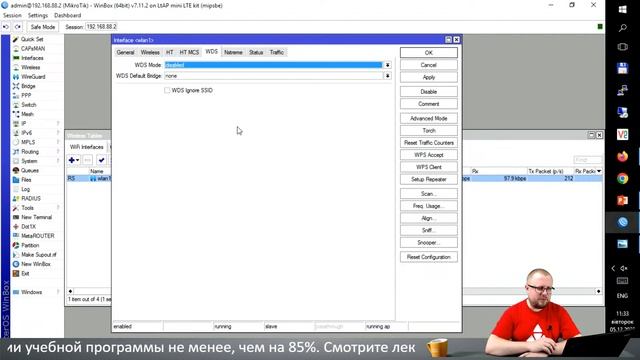Open Settings menu
This screenshot has height=360, width=640.
[x=38, y=16]
